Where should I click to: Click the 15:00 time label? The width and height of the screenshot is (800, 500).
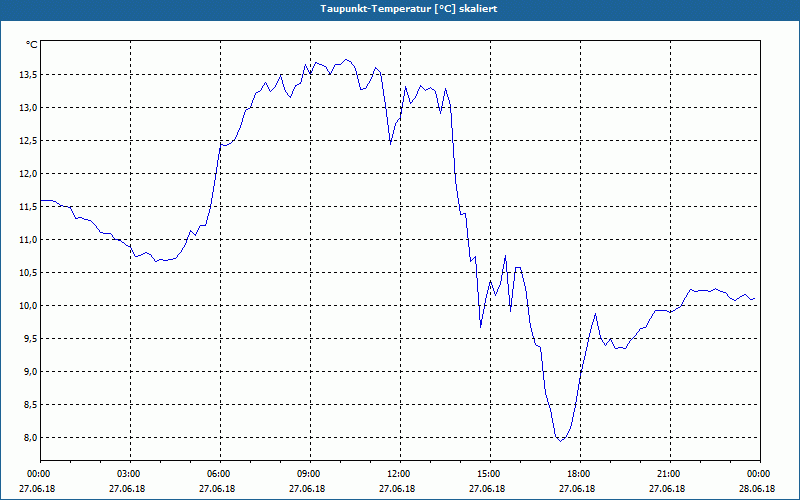[490, 474]
